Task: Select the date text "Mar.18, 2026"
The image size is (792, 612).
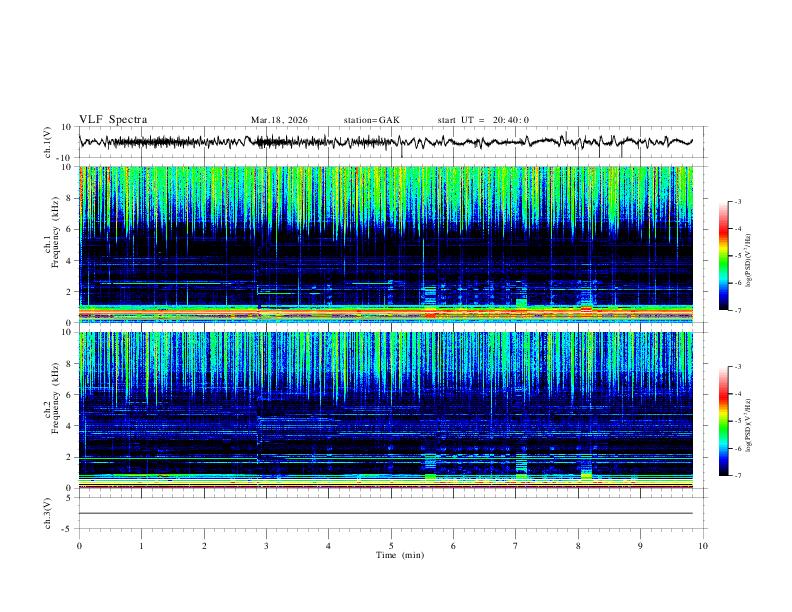Action: [279, 120]
